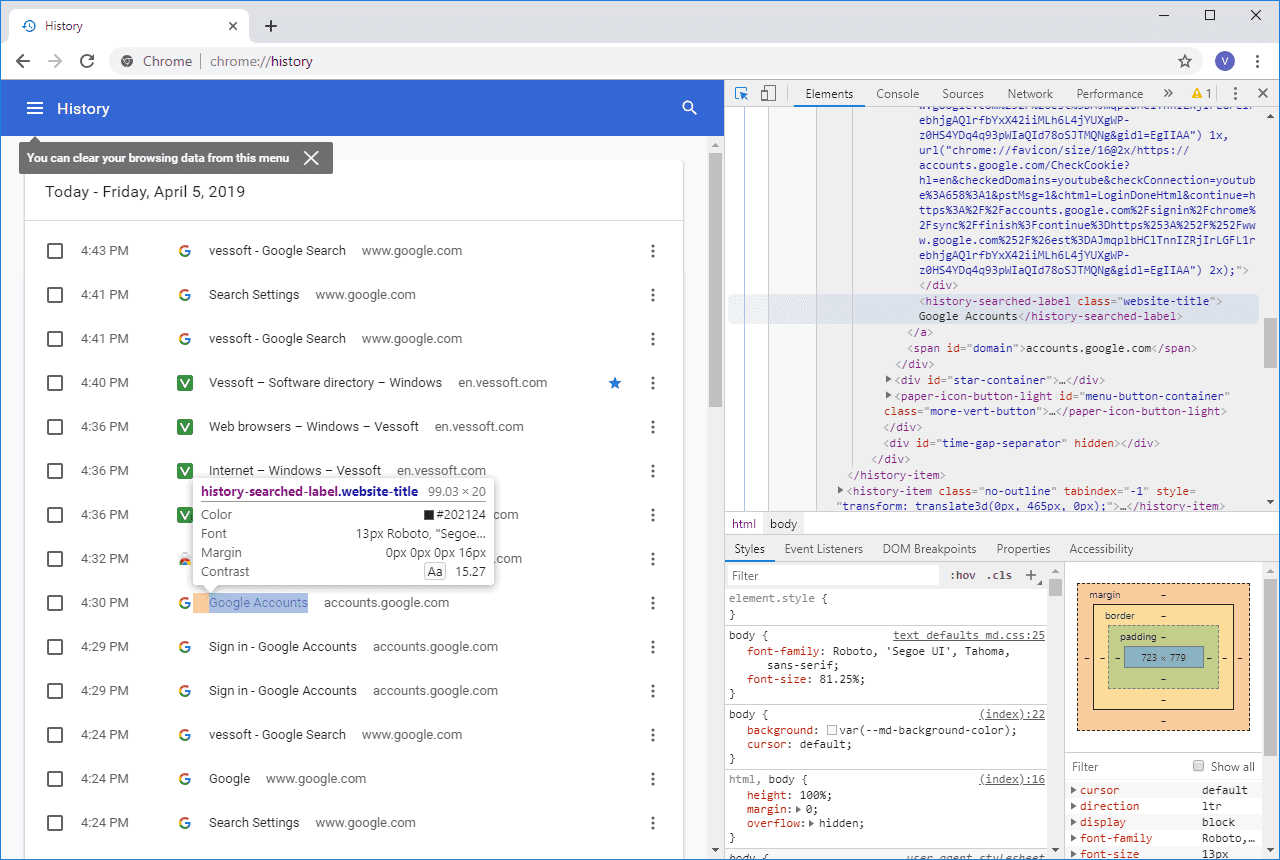
Task: Open the Vessoft – Software directory – Windows link
Action: (x=325, y=383)
